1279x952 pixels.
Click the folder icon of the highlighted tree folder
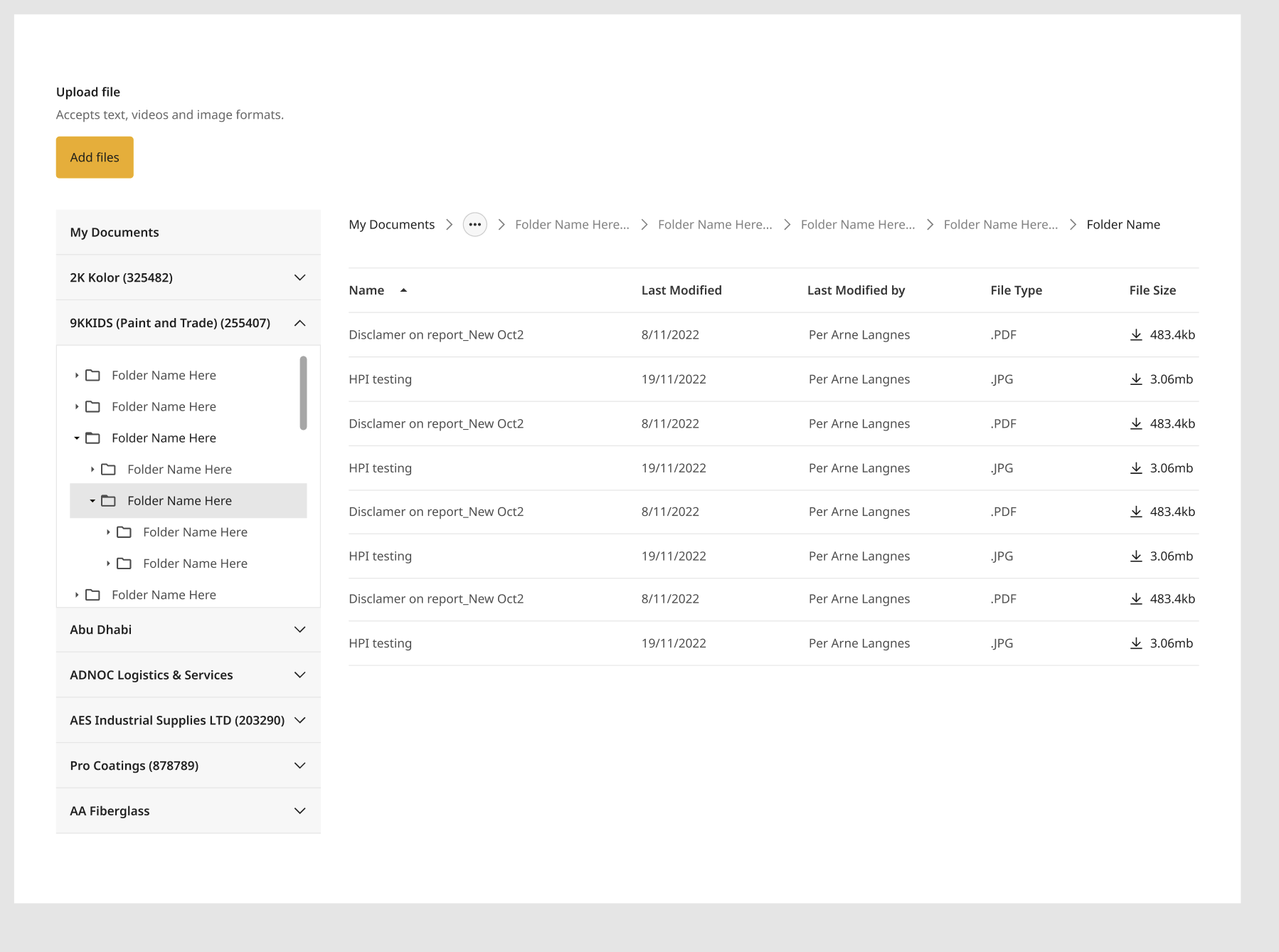point(108,501)
